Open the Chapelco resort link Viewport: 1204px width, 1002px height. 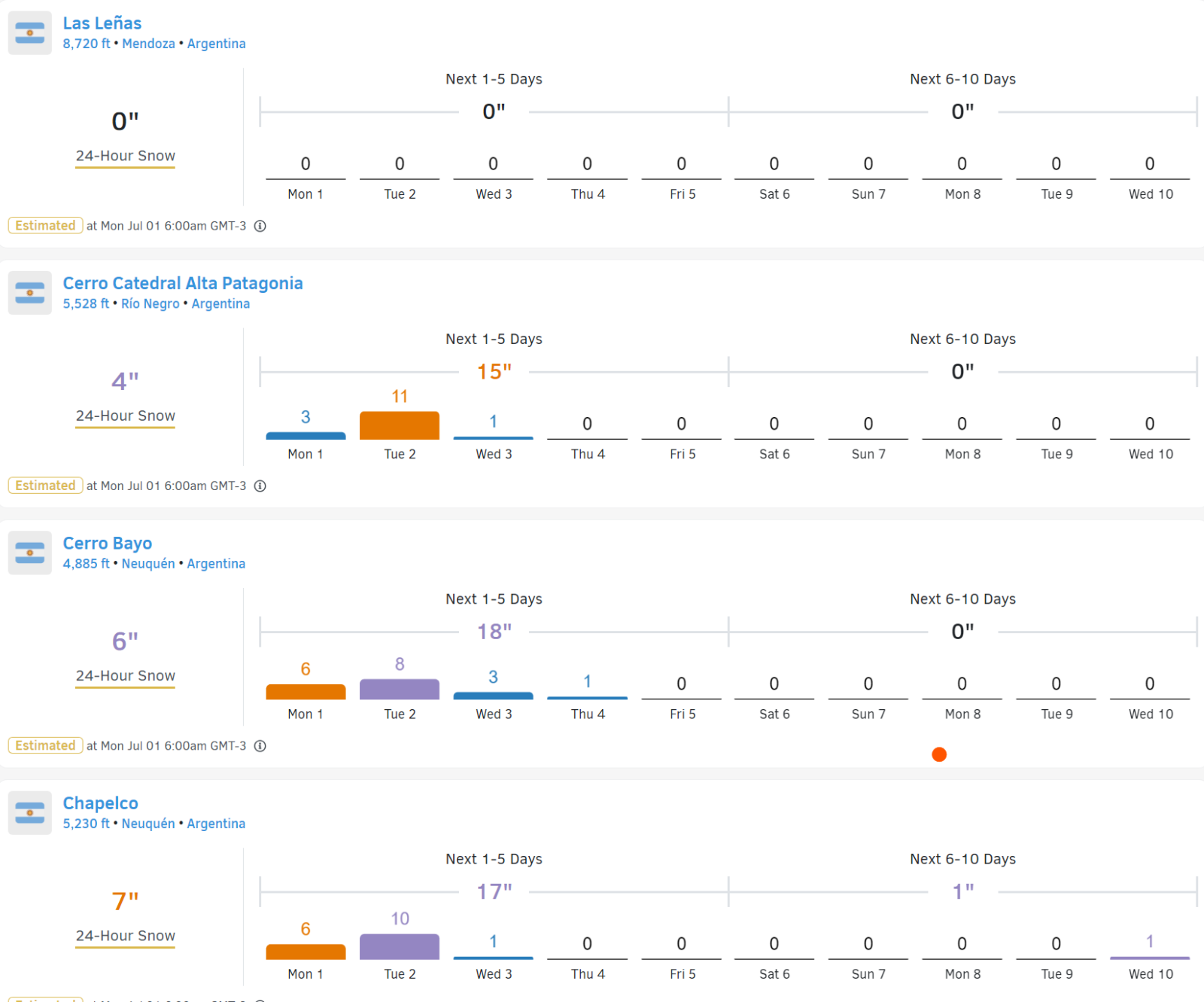tap(100, 803)
